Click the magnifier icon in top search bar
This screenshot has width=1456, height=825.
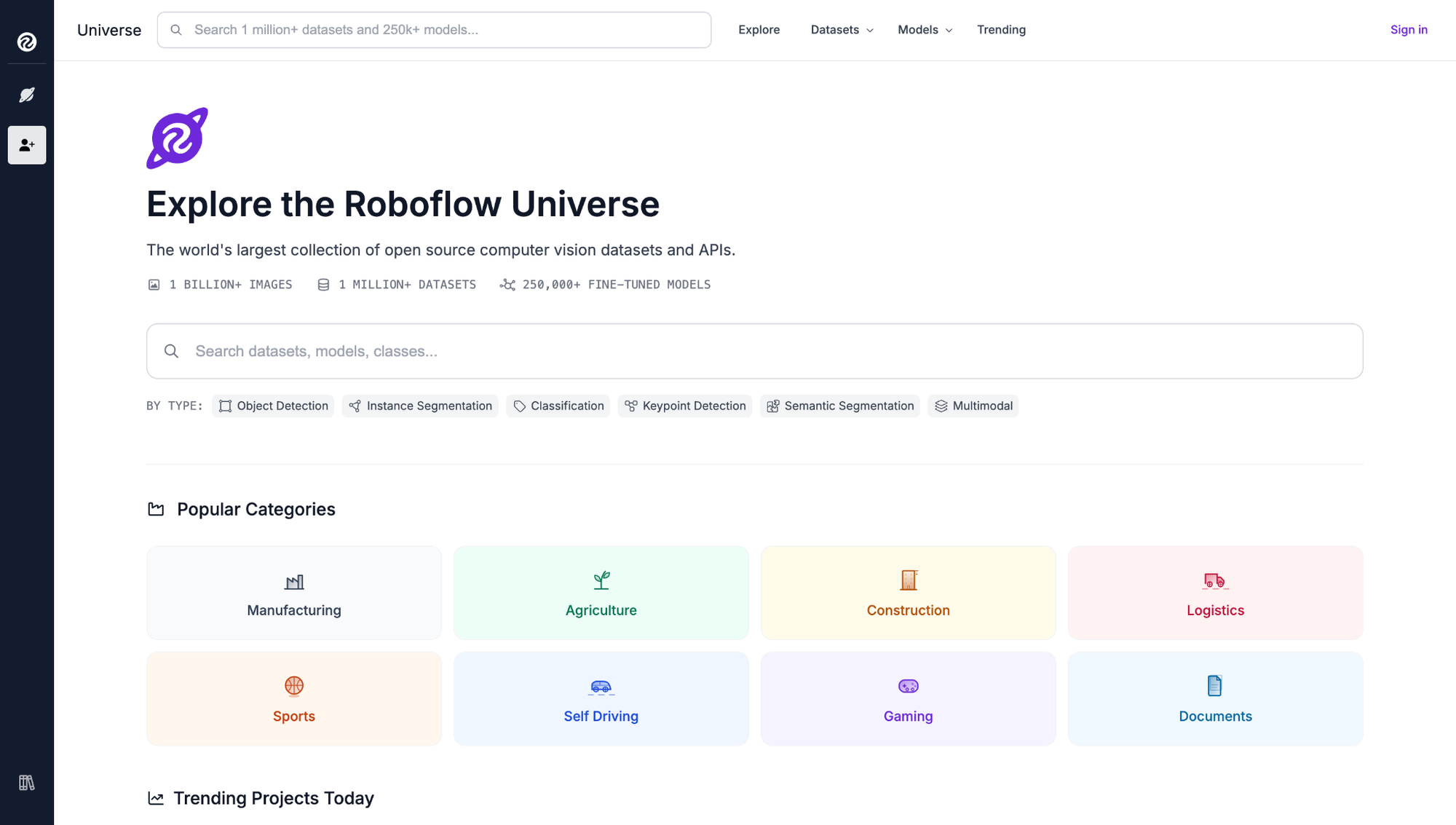(176, 30)
